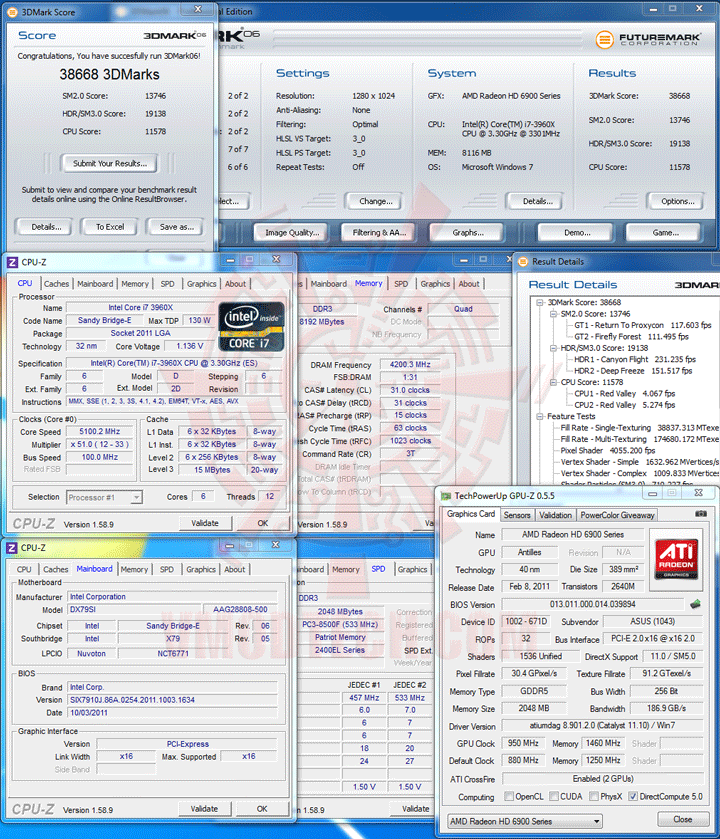Close the 3DMark Score dialog

click(197, 9)
